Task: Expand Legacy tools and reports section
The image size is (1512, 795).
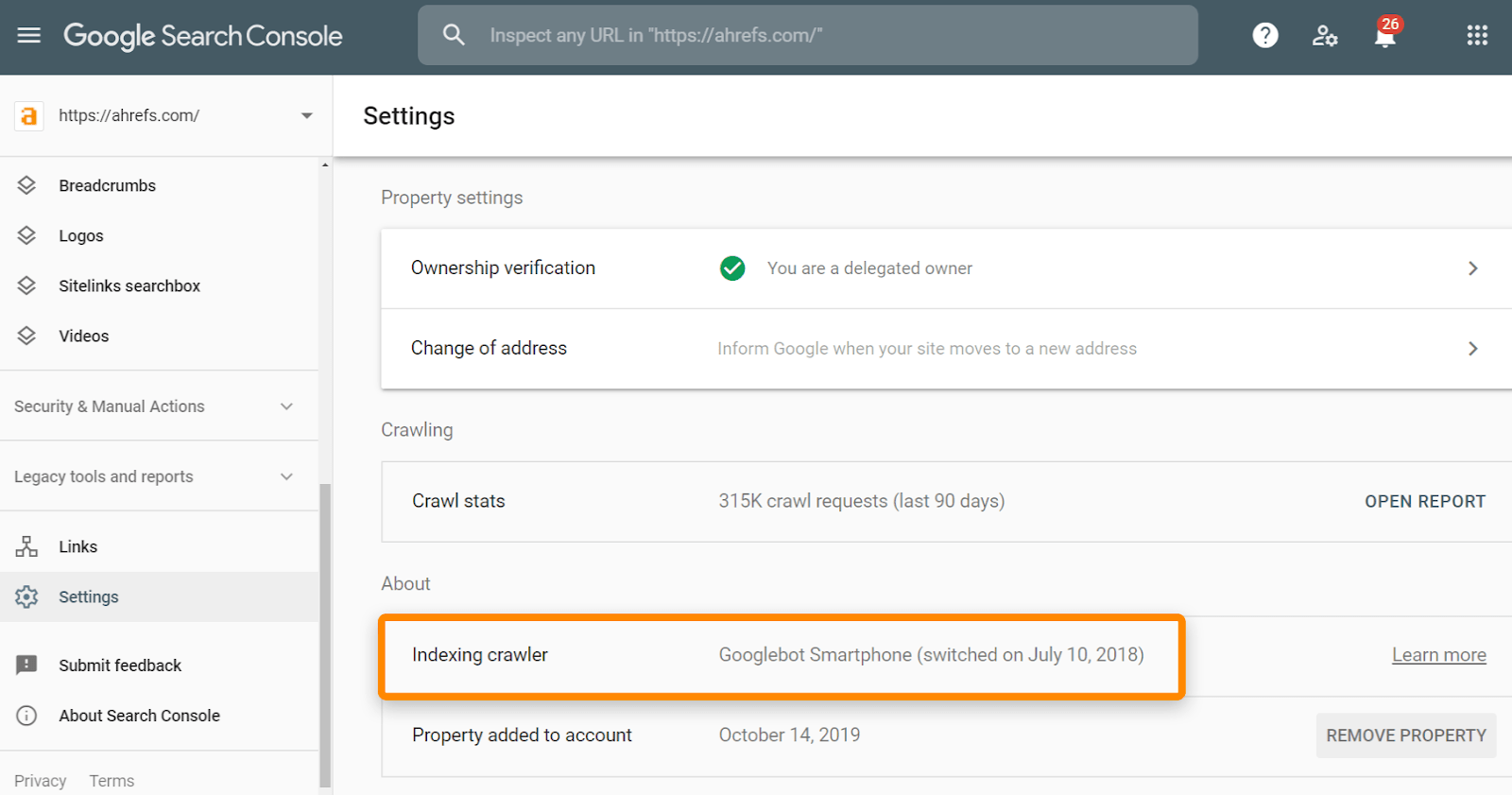Action: pyautogui.click(x=286, y=476)
